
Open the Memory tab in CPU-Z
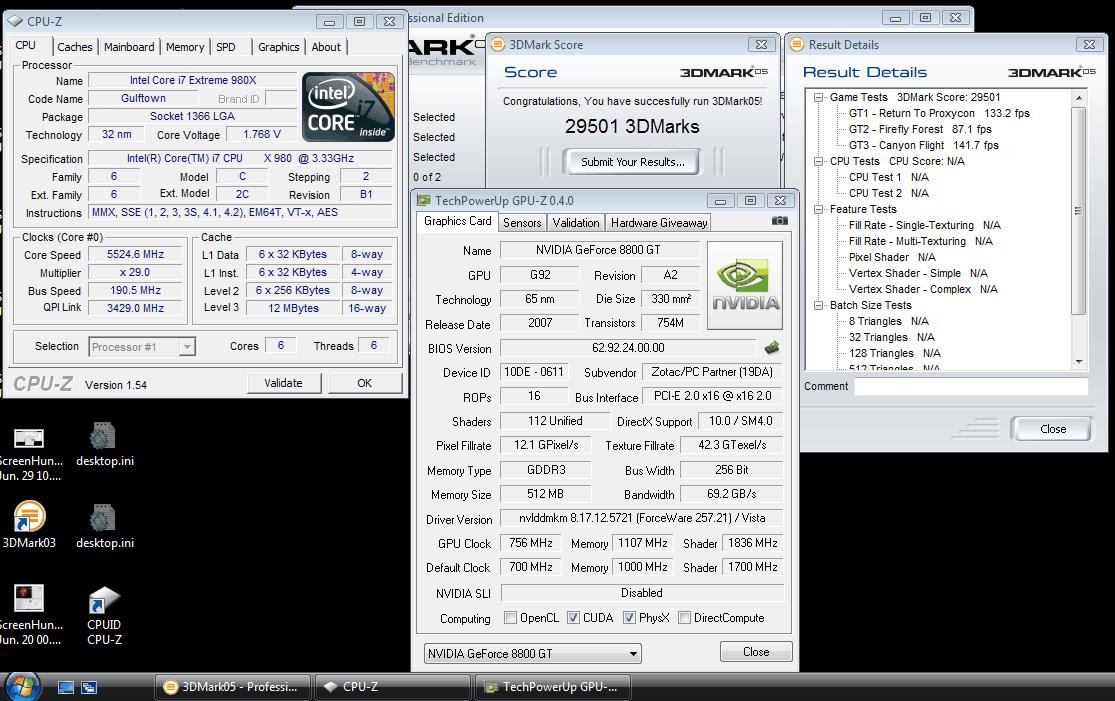185,47
